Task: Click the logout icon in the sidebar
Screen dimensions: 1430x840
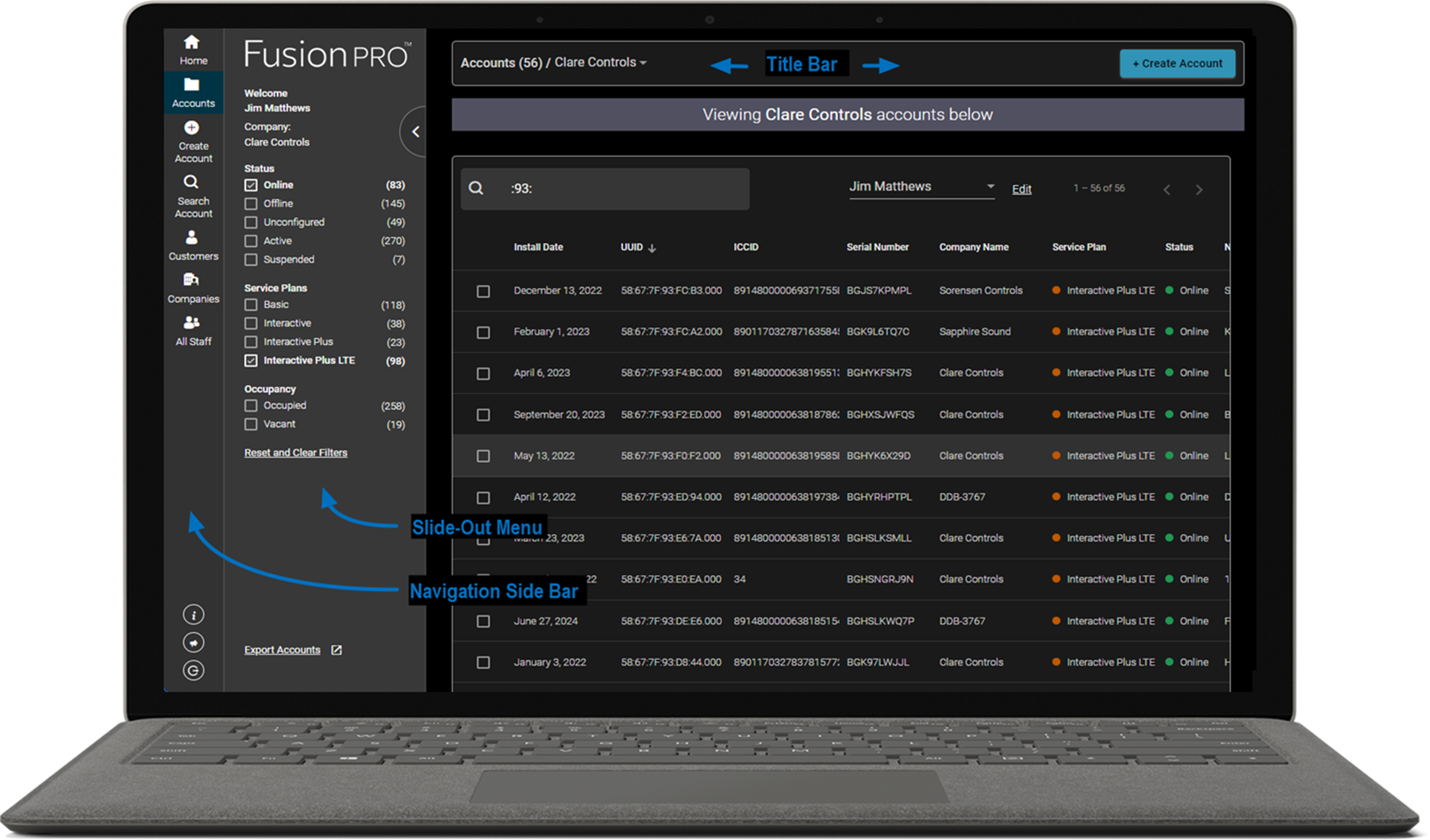Action: coord(194,670)
